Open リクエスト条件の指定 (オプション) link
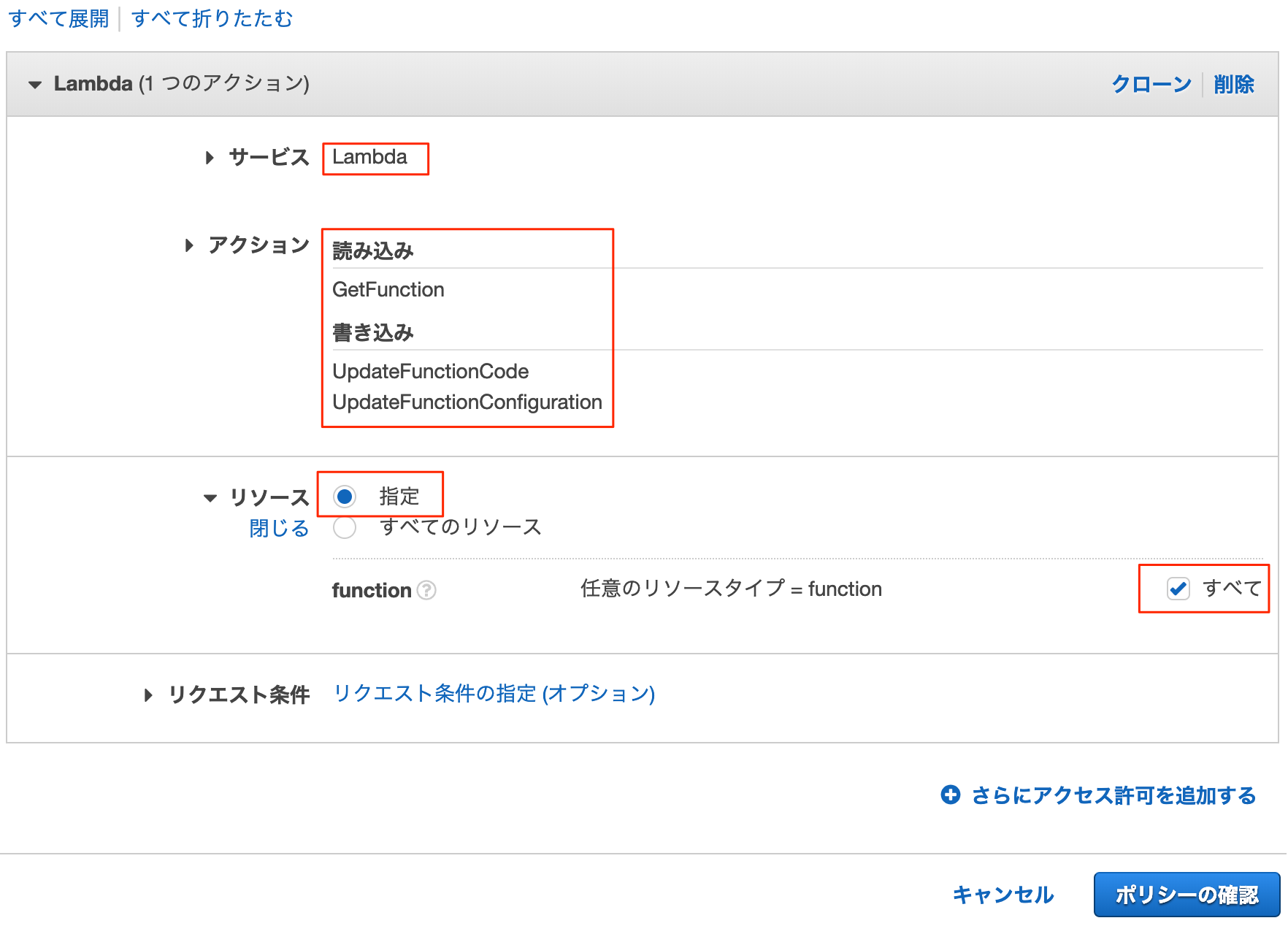This screenshot has height=926, width=1288. tap(494, 693)
